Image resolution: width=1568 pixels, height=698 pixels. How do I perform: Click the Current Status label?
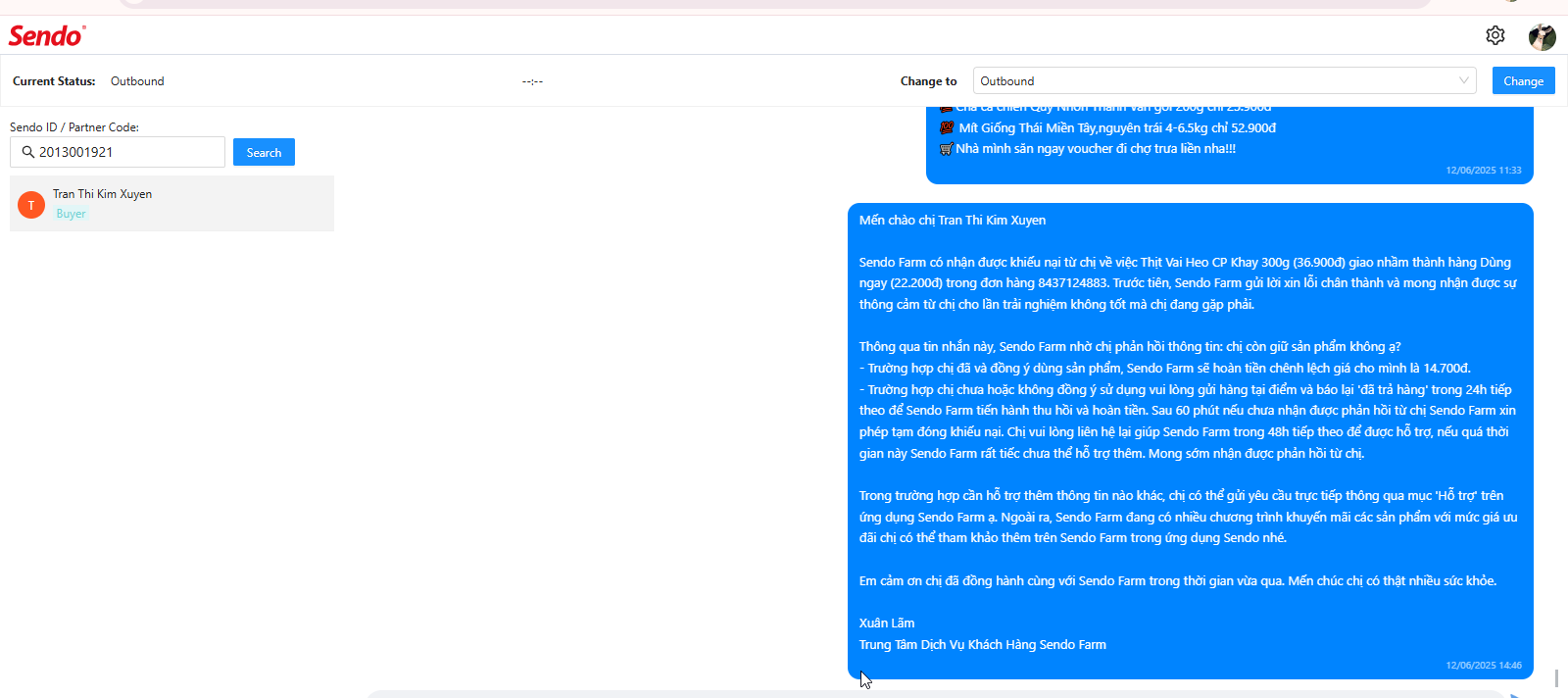(54, 81)
